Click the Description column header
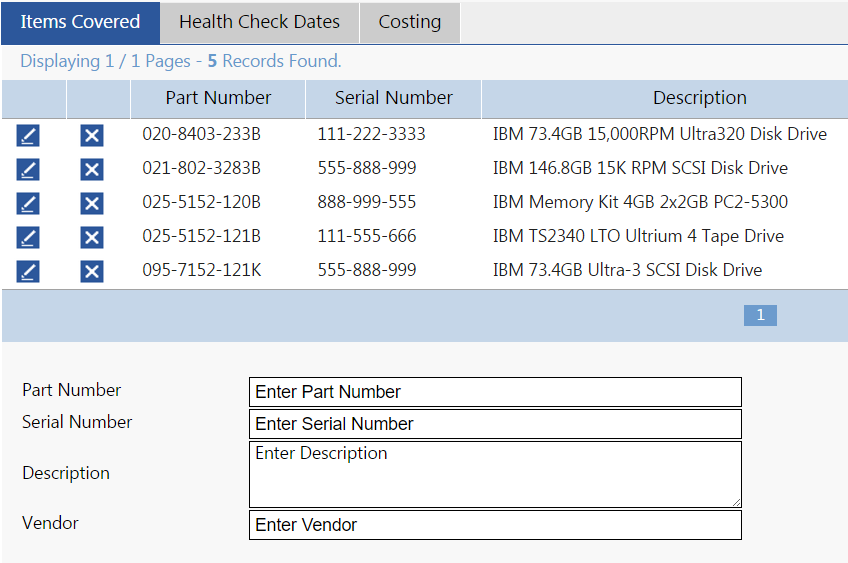848x563 pixels. tap(699, 98)
